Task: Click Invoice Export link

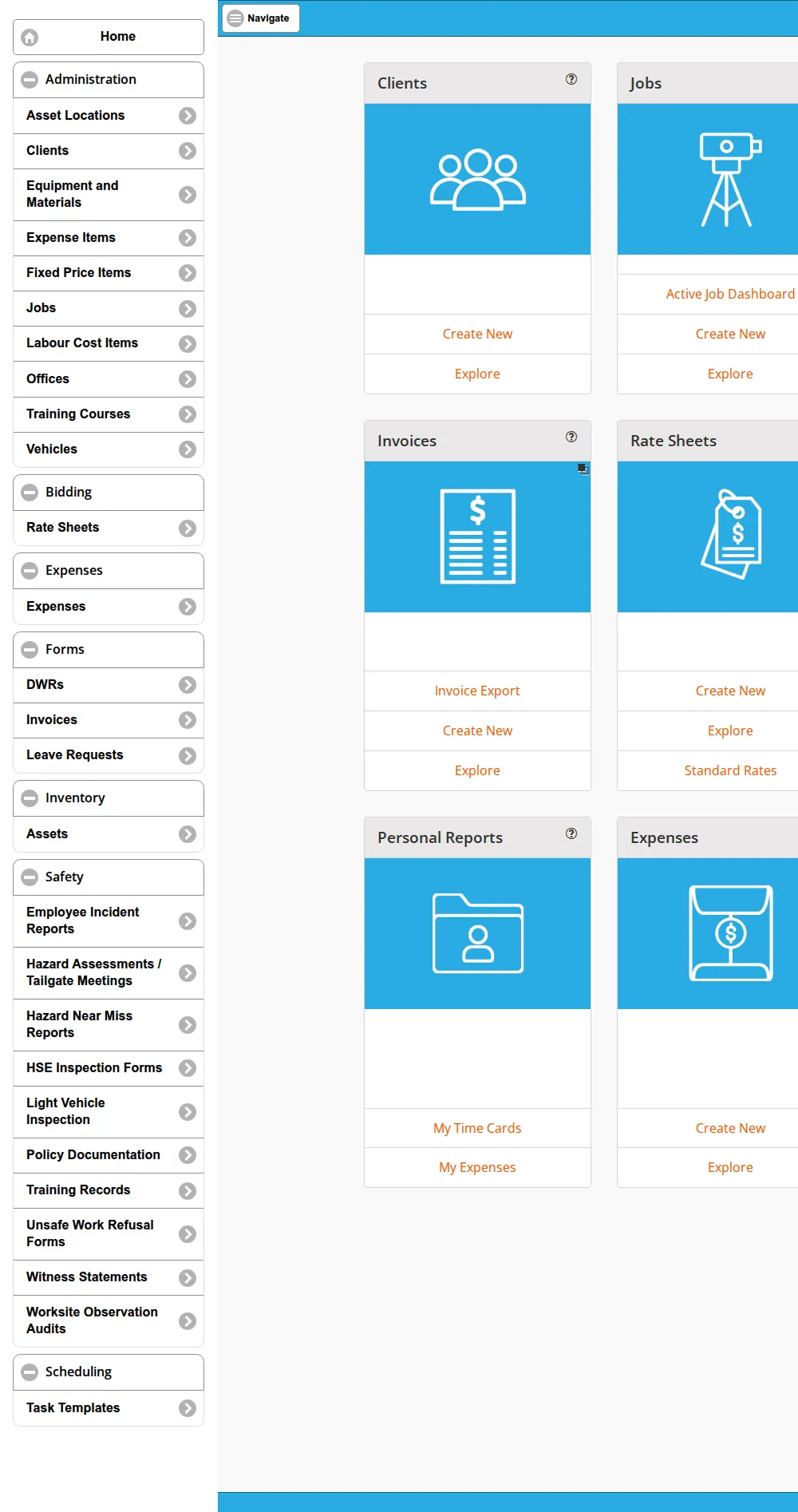Action: coord(477,691)
